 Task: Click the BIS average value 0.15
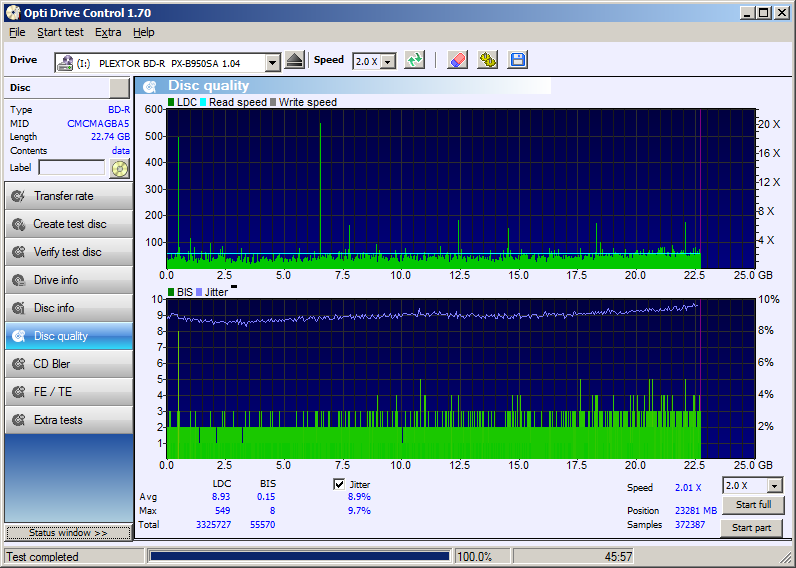(266, 497)
